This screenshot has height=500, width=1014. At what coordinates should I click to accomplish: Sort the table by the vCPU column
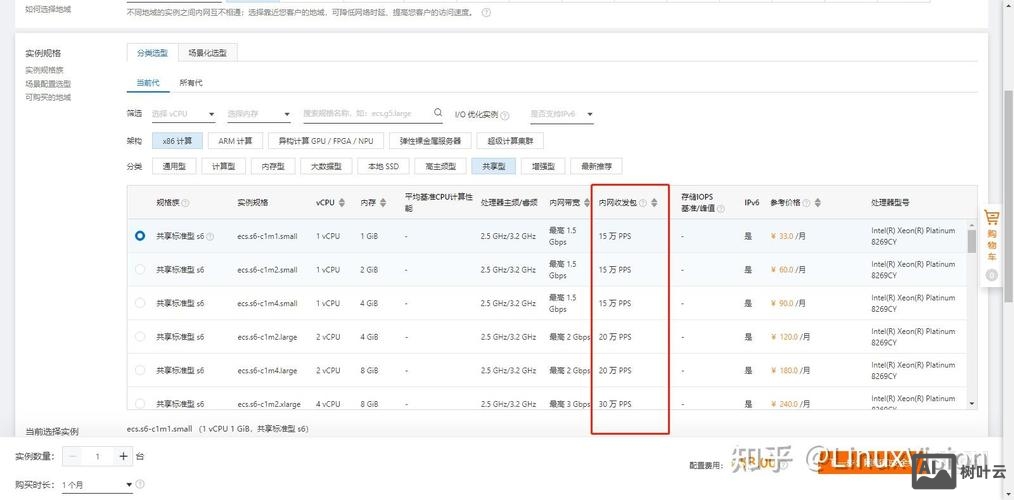342,202
